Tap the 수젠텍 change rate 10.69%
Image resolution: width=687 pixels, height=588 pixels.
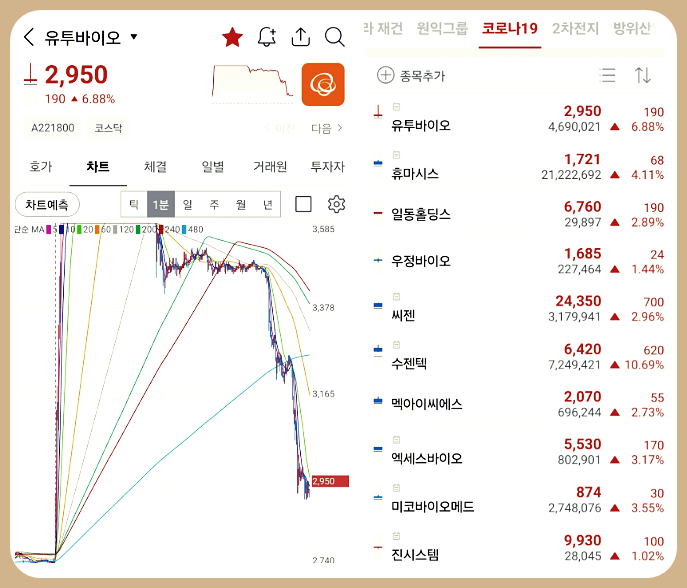pyautogui.click(x=644, y=365)
